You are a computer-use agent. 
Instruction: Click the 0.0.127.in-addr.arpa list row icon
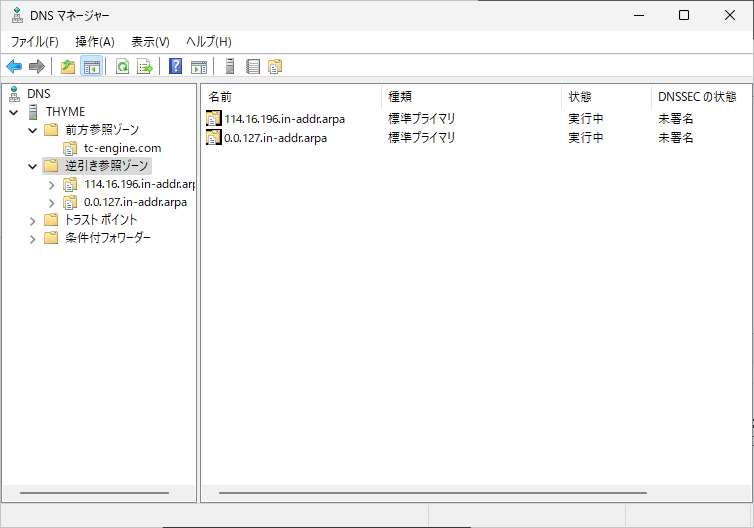(214, 138)
